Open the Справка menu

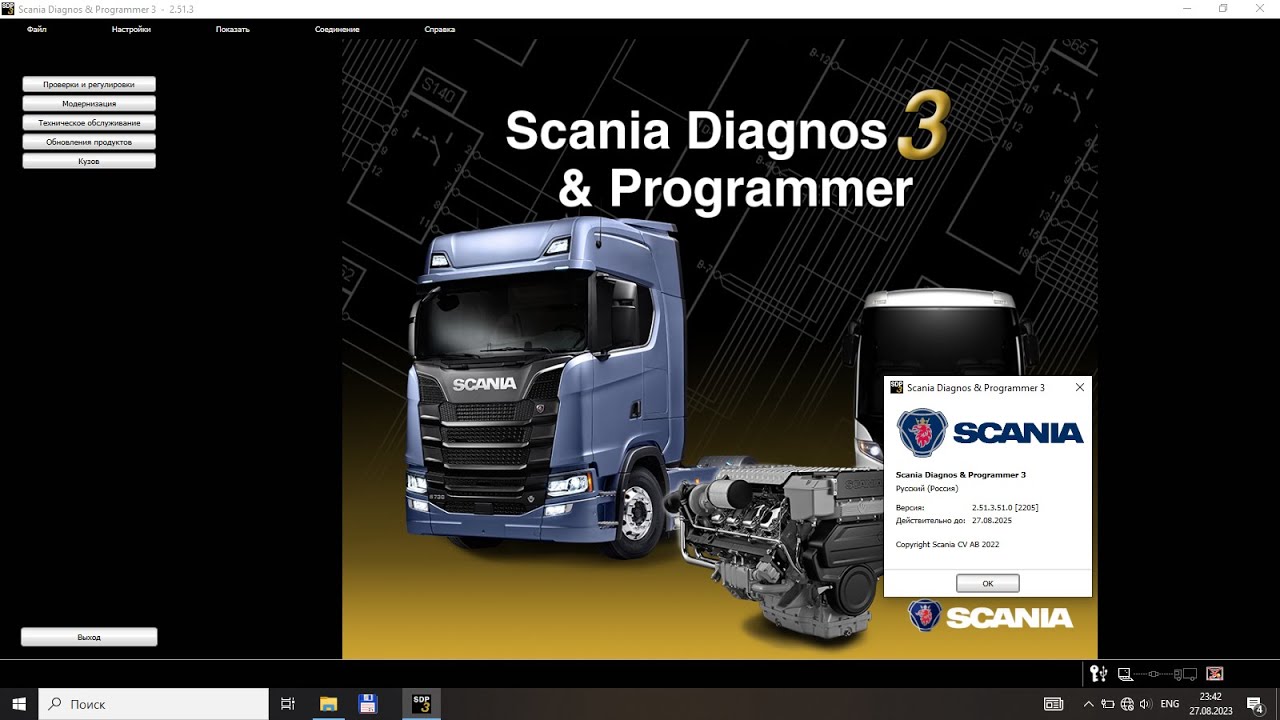coord(440,29)
